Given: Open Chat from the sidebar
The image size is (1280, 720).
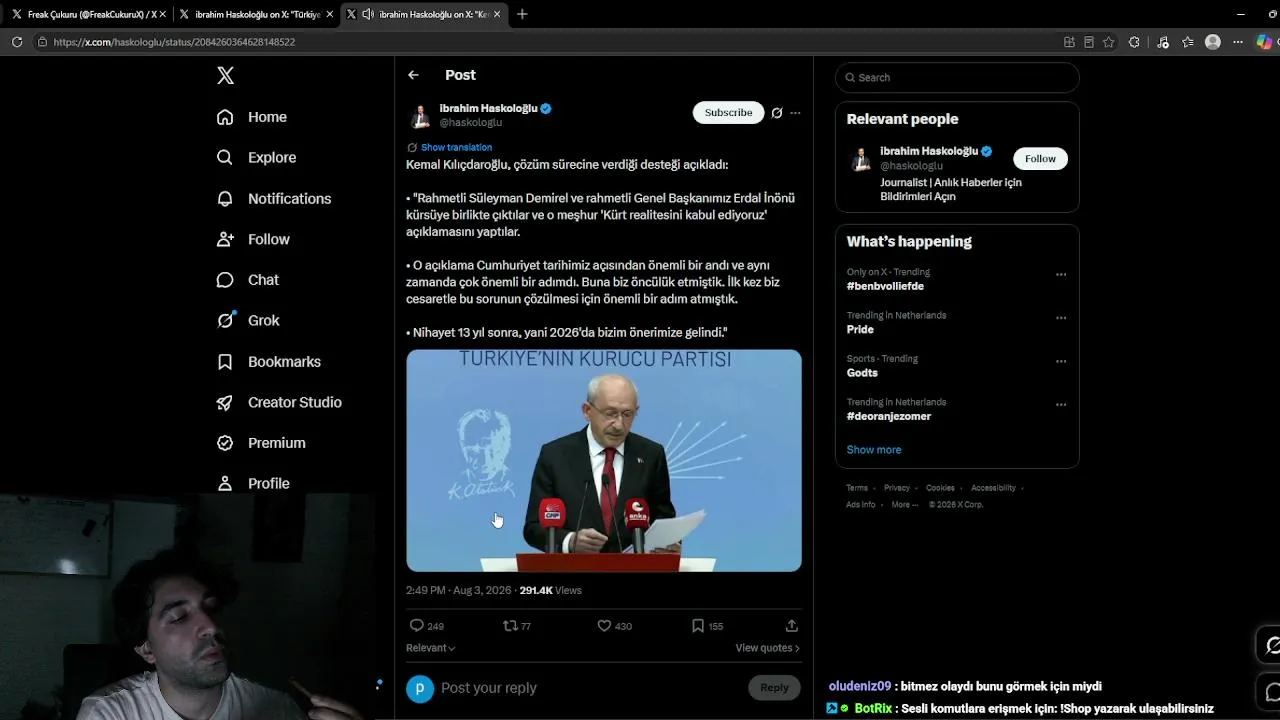Looking at the screenshot, I should pyautogui.click(x=248, y=280).
